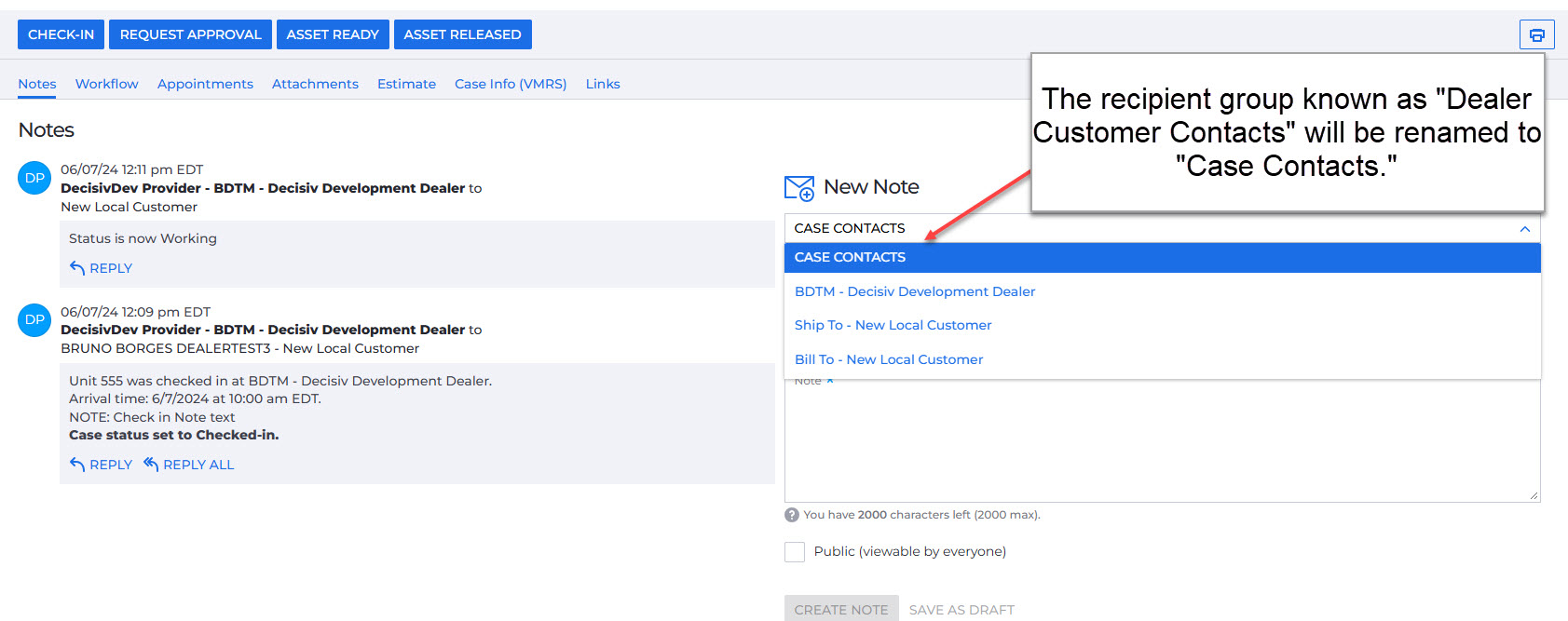The width and height of the screenshot is (1568, 621).
Task: Select Ship To - New Local Customer
Action: tap(893, 325)
